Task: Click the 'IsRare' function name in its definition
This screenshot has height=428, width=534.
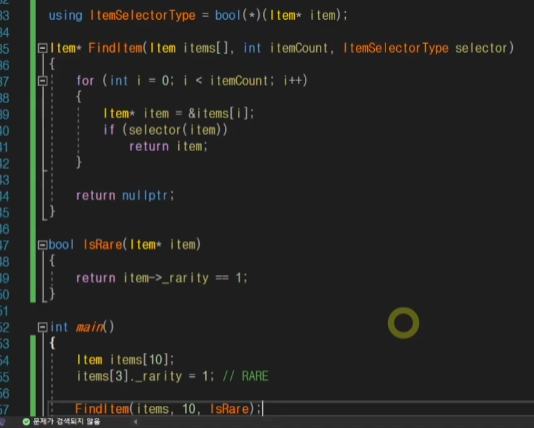Action: pos(103,244)
